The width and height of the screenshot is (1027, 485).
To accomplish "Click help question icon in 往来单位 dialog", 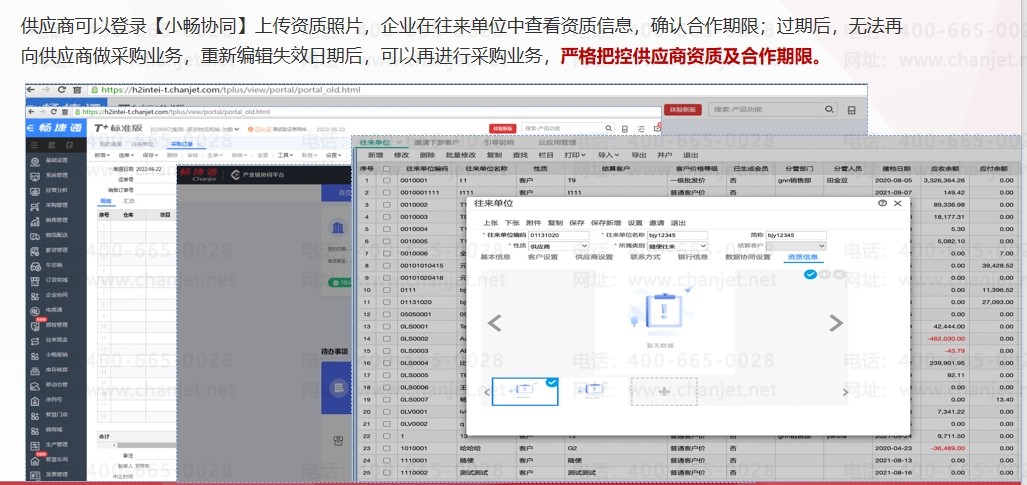I will click(x=882, y=204).
